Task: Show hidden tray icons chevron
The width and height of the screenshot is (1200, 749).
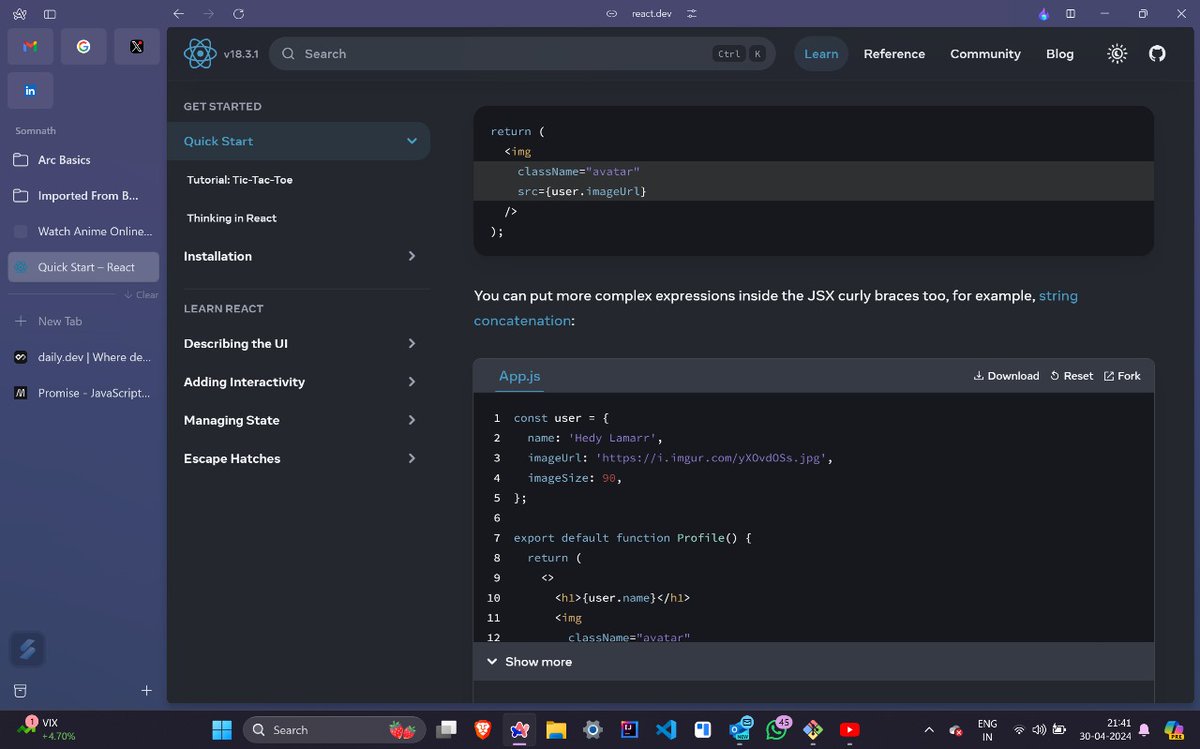Action: point(928,730)
